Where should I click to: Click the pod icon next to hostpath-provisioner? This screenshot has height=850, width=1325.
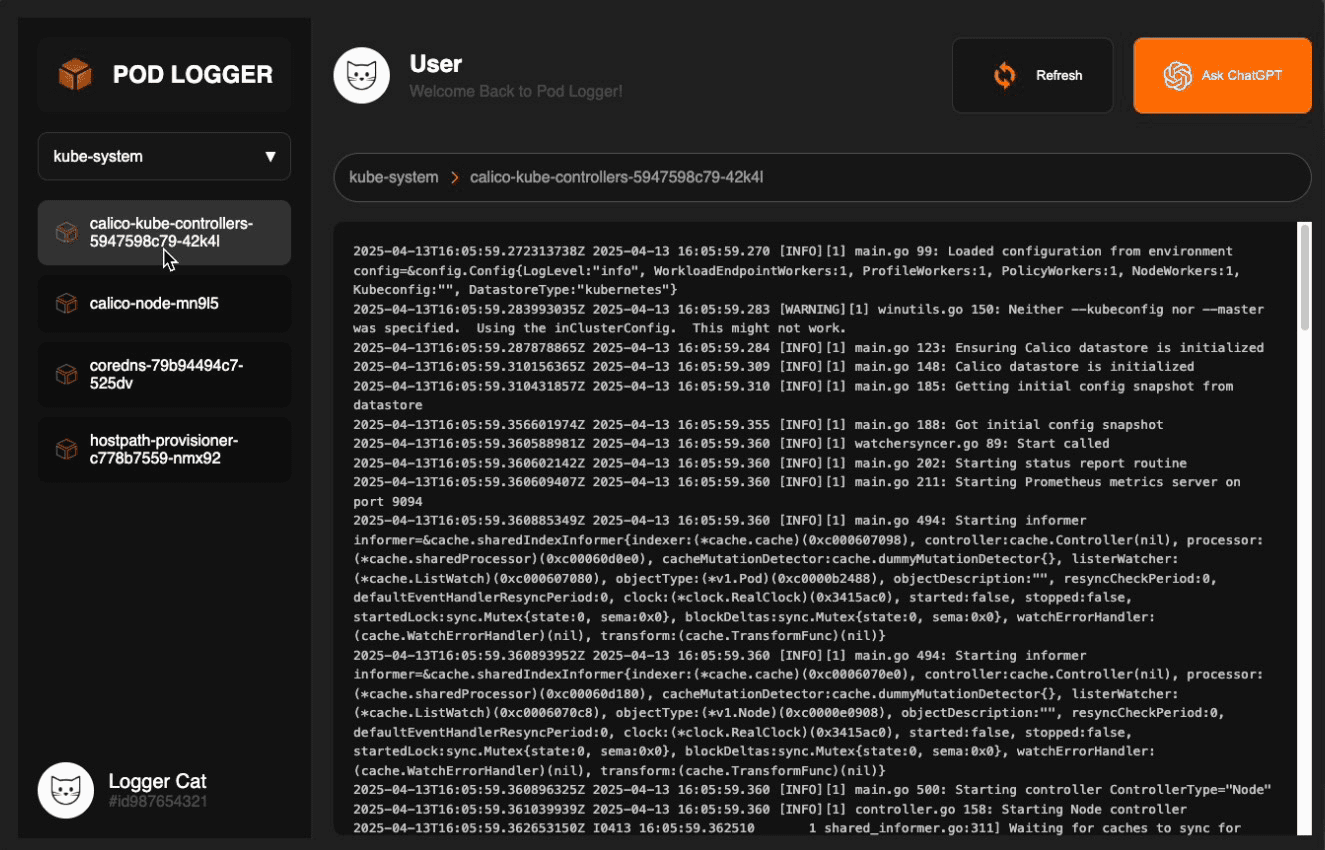click(66, 449)
